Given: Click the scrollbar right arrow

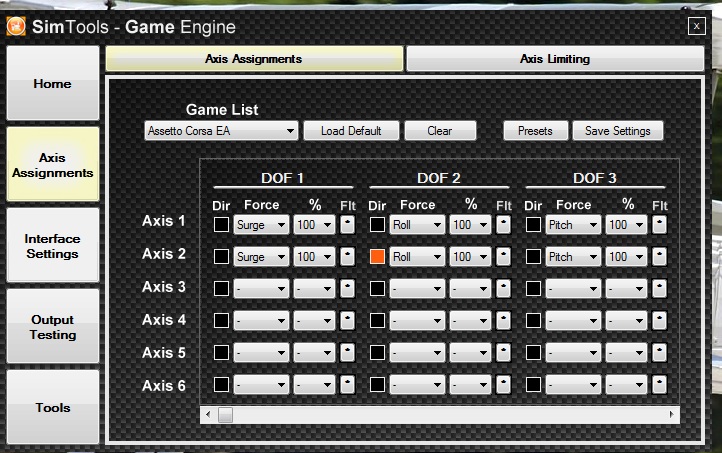Looking at the screenshot, I should (672, 414).
